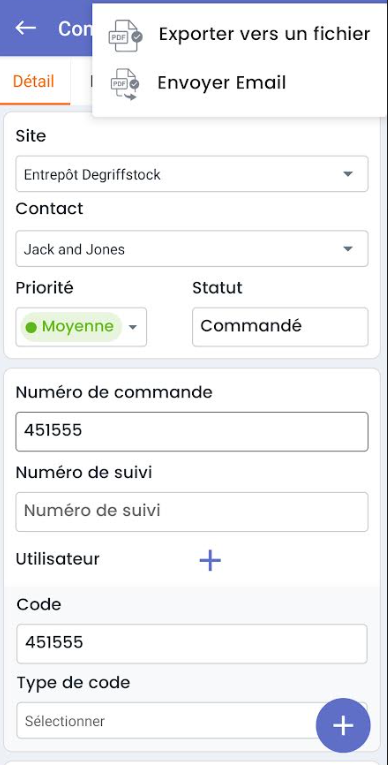Focus the Numéro de commande field
Image resolution: width=388 pixels, height=765 pixels.
pyautogui.click(x=192, y=432)
